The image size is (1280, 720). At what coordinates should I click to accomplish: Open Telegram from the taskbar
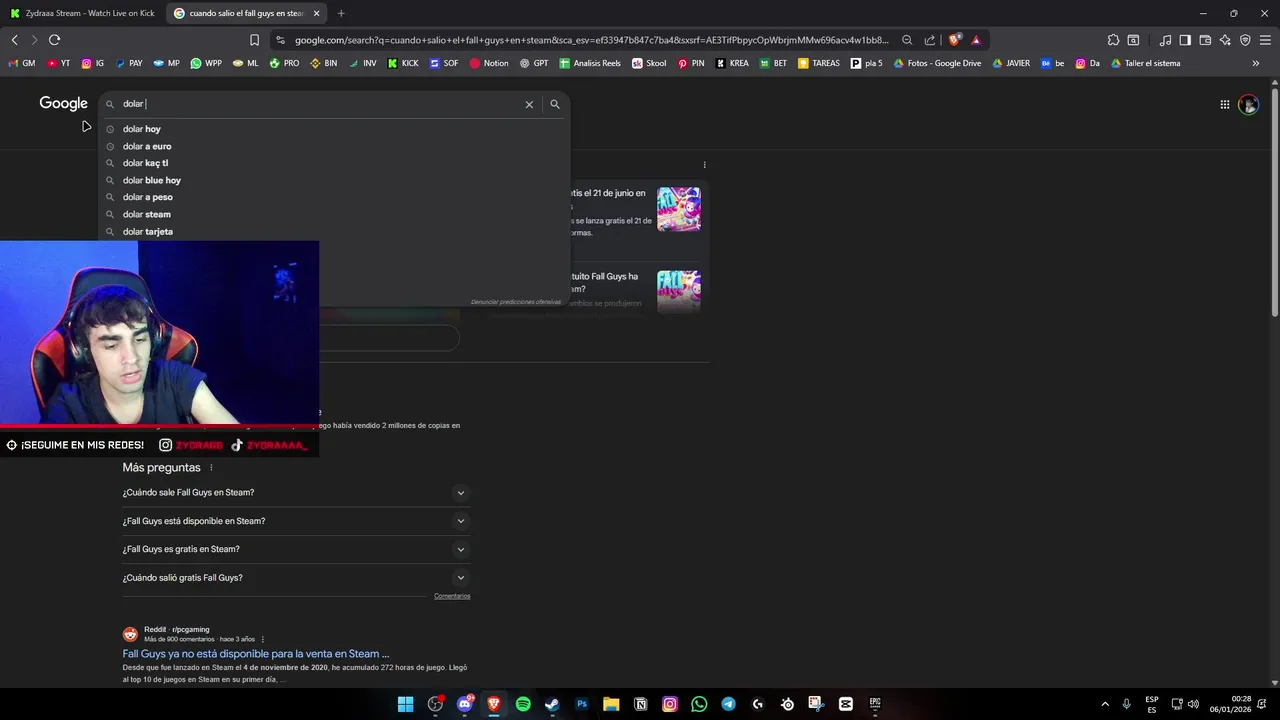(x=728, y=704)
